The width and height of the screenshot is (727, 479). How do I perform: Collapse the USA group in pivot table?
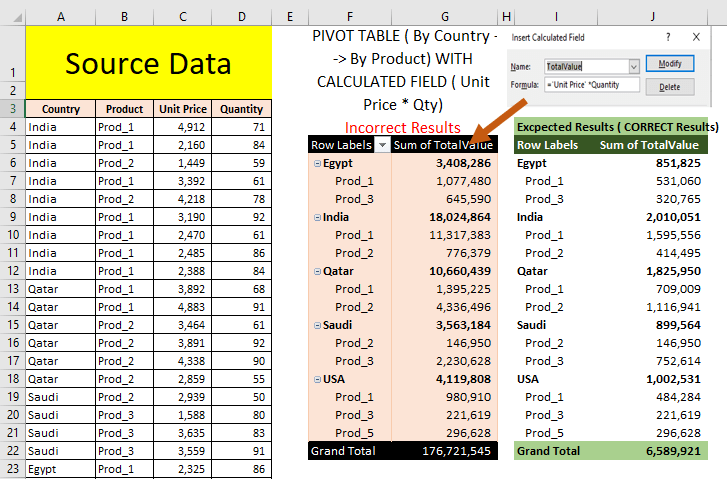click(x=317, y=379)
